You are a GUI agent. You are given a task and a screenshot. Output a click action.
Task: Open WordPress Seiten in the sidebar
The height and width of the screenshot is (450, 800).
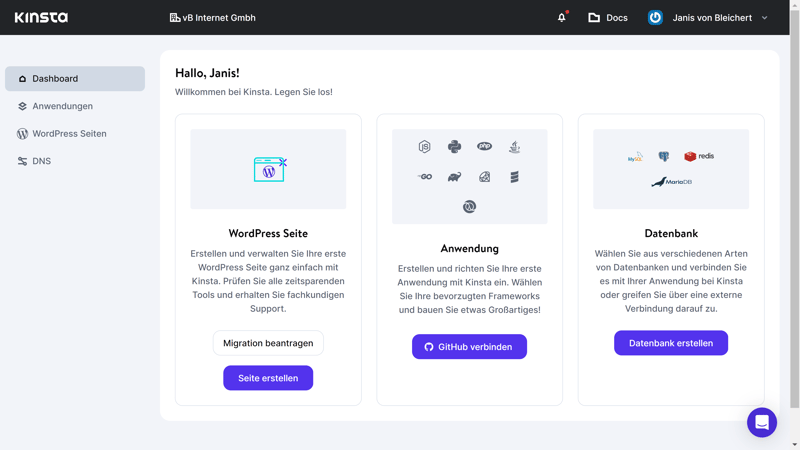[69, 133]
